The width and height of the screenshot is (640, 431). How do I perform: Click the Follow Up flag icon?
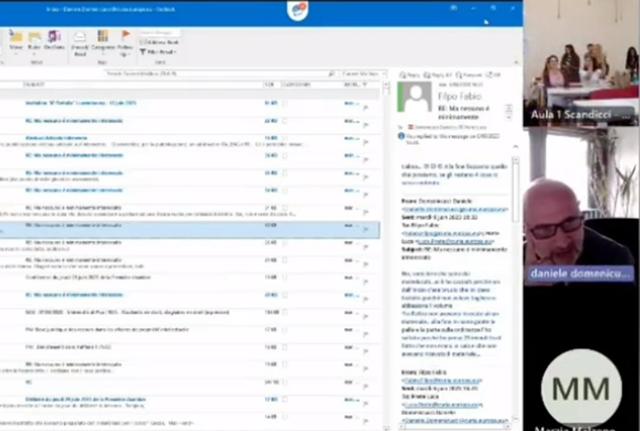pos(125,41)
